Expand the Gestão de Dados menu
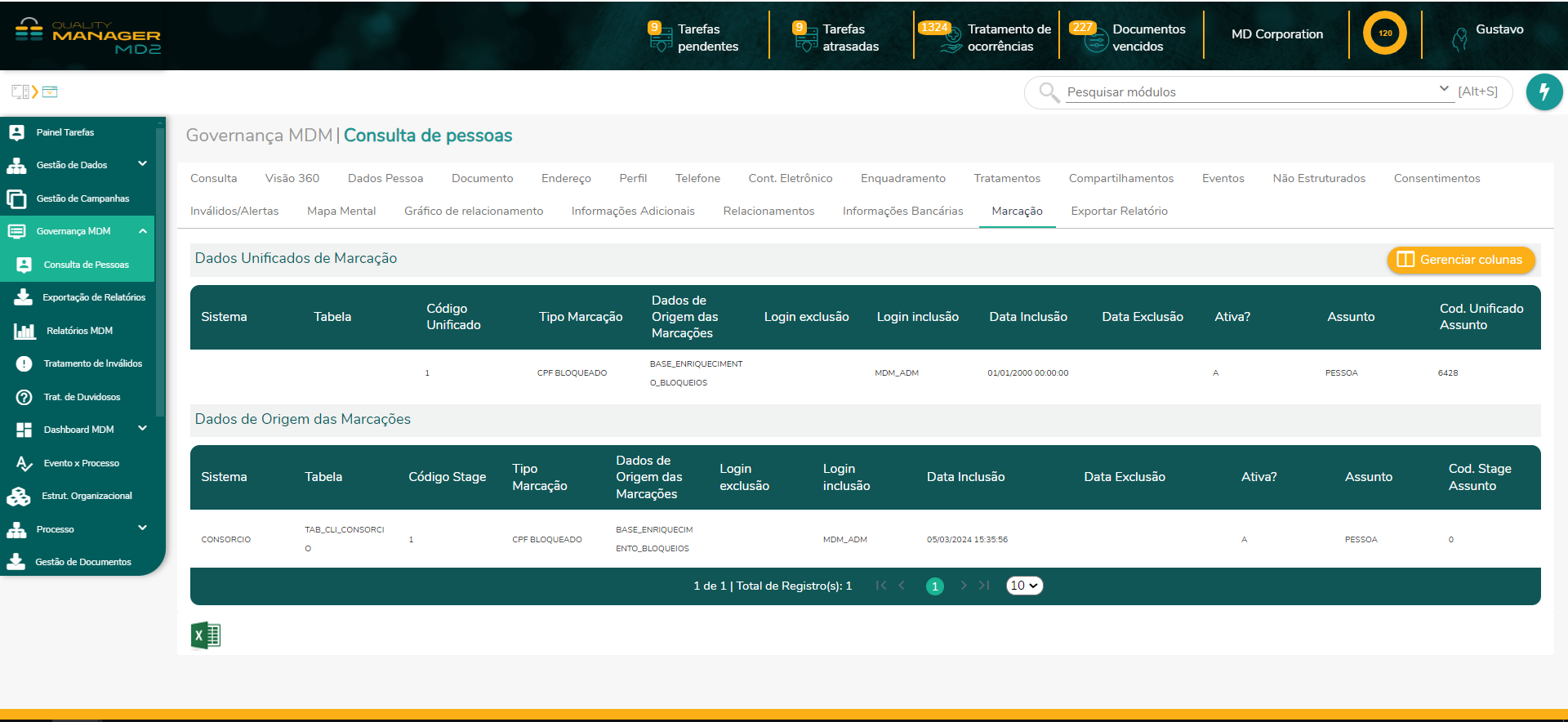Screen dimensions: 1568x722 [142, 164]
